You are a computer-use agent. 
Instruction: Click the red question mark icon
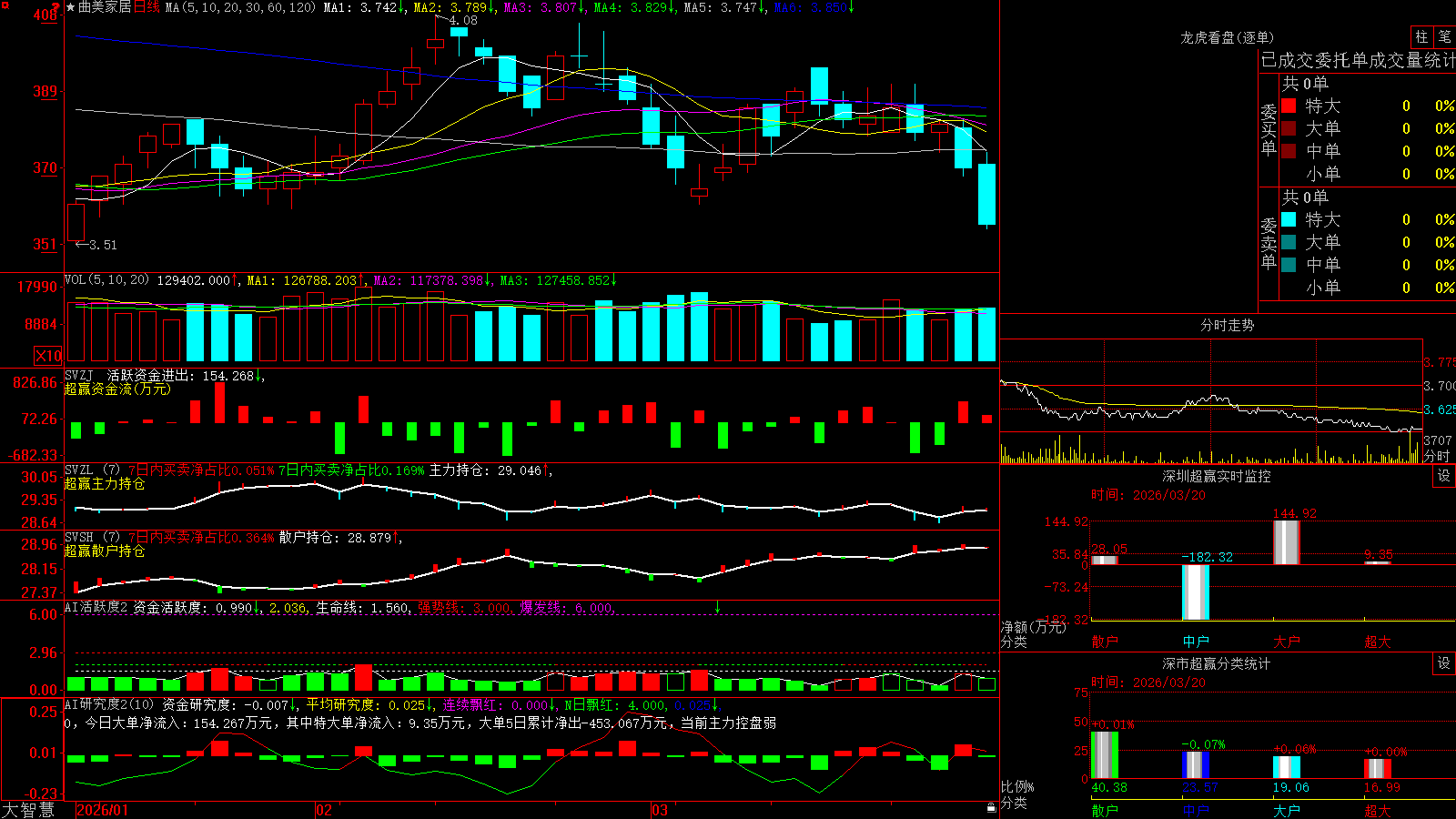click(55, 6)
